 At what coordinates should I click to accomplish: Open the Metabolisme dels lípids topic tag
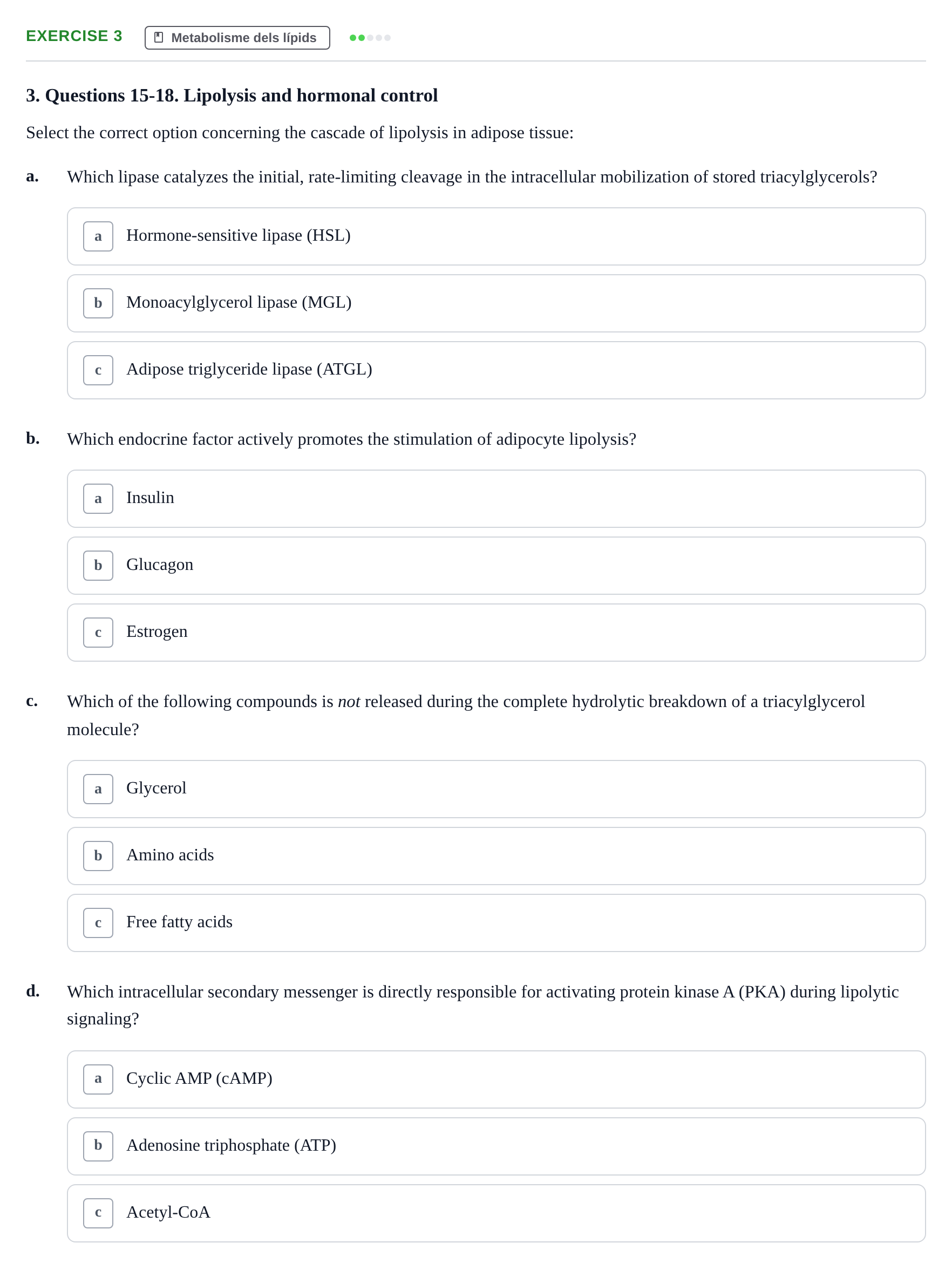(237, 37)
